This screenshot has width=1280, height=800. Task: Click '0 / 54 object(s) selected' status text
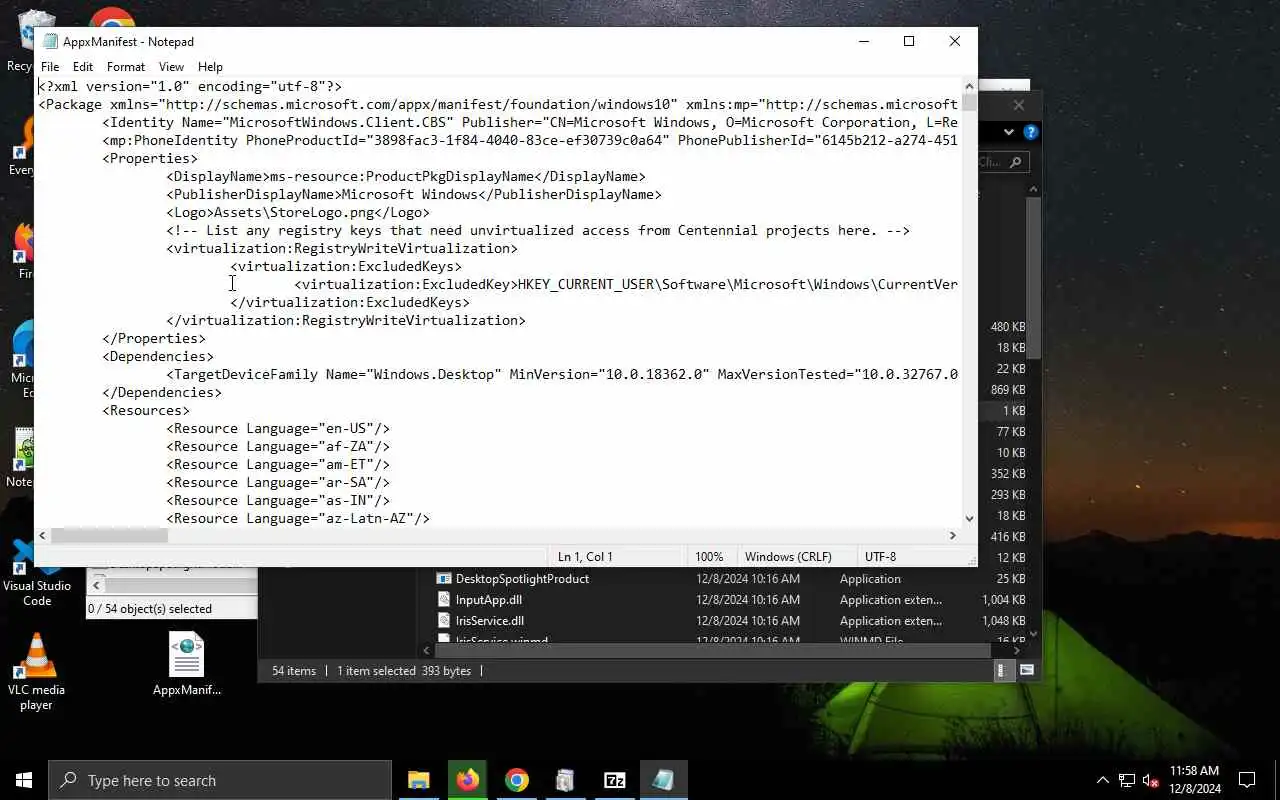[x=150, y=608]
